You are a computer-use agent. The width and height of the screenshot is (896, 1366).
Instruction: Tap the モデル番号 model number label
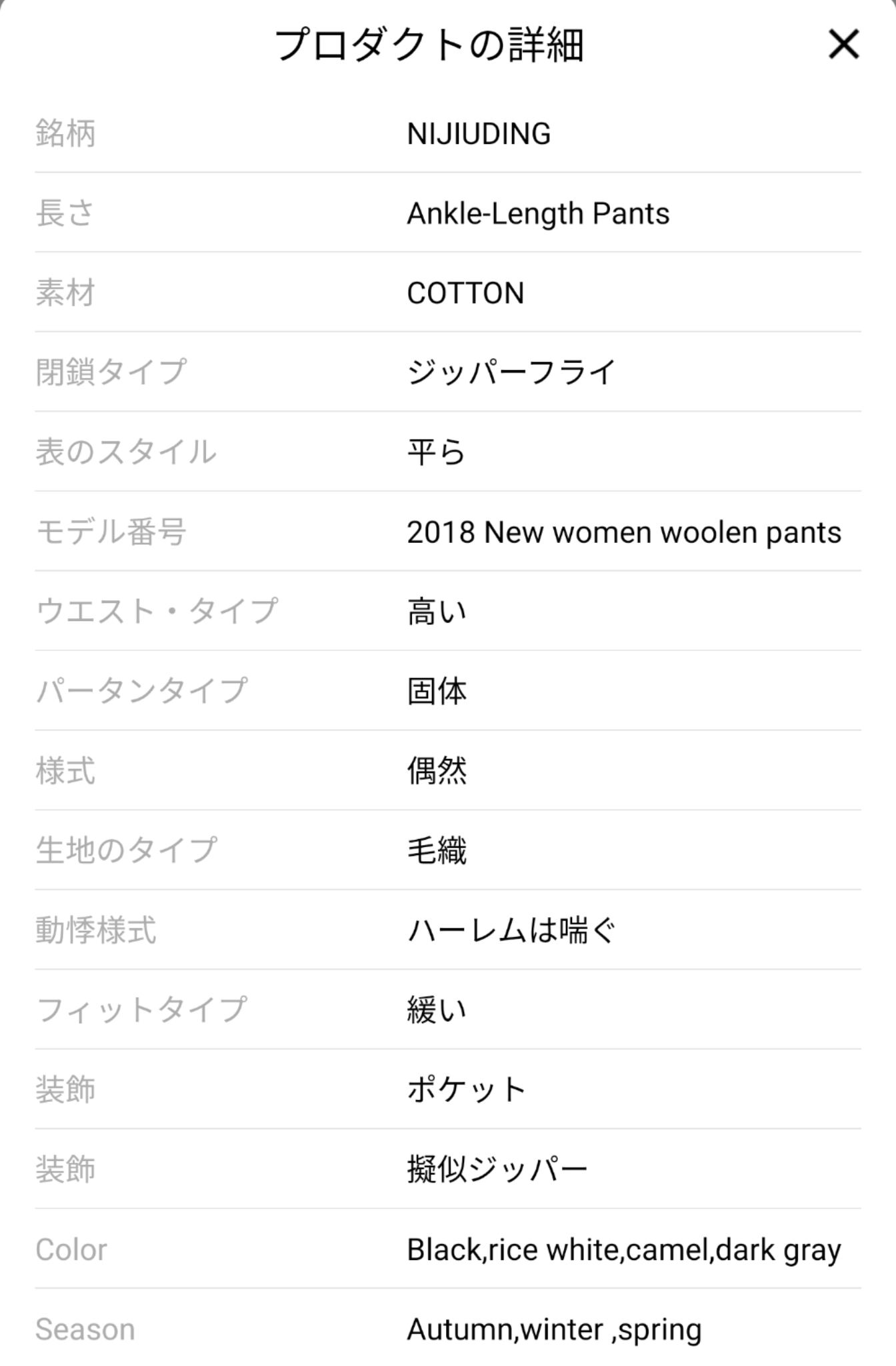(111, 532)
